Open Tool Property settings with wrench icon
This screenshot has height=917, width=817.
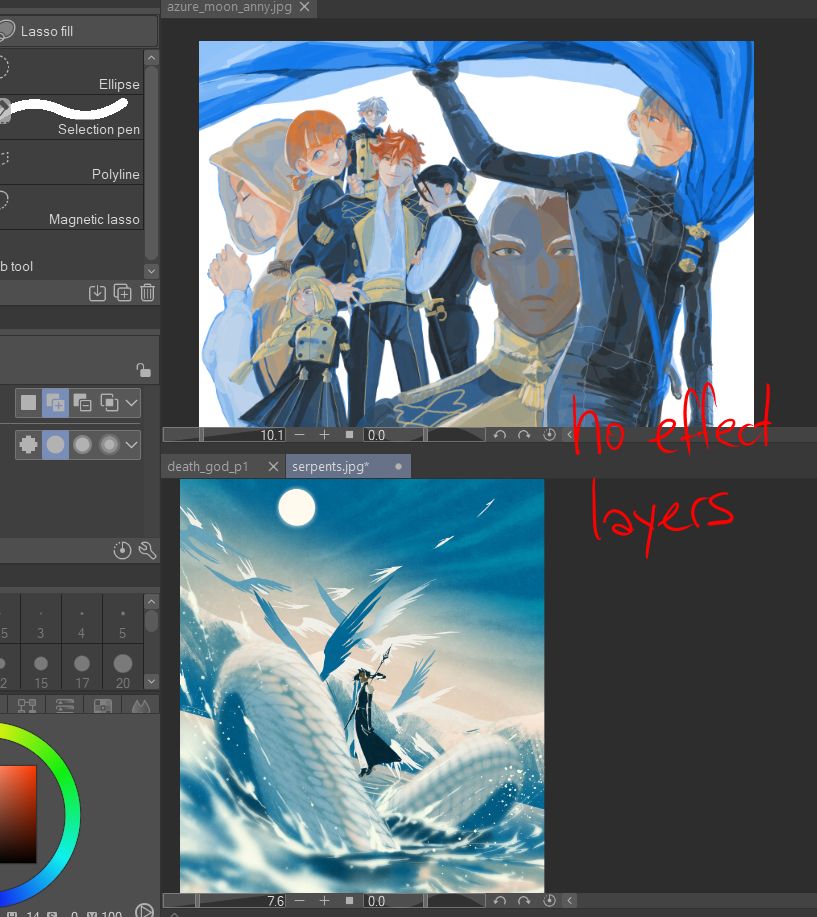(146, 550)
